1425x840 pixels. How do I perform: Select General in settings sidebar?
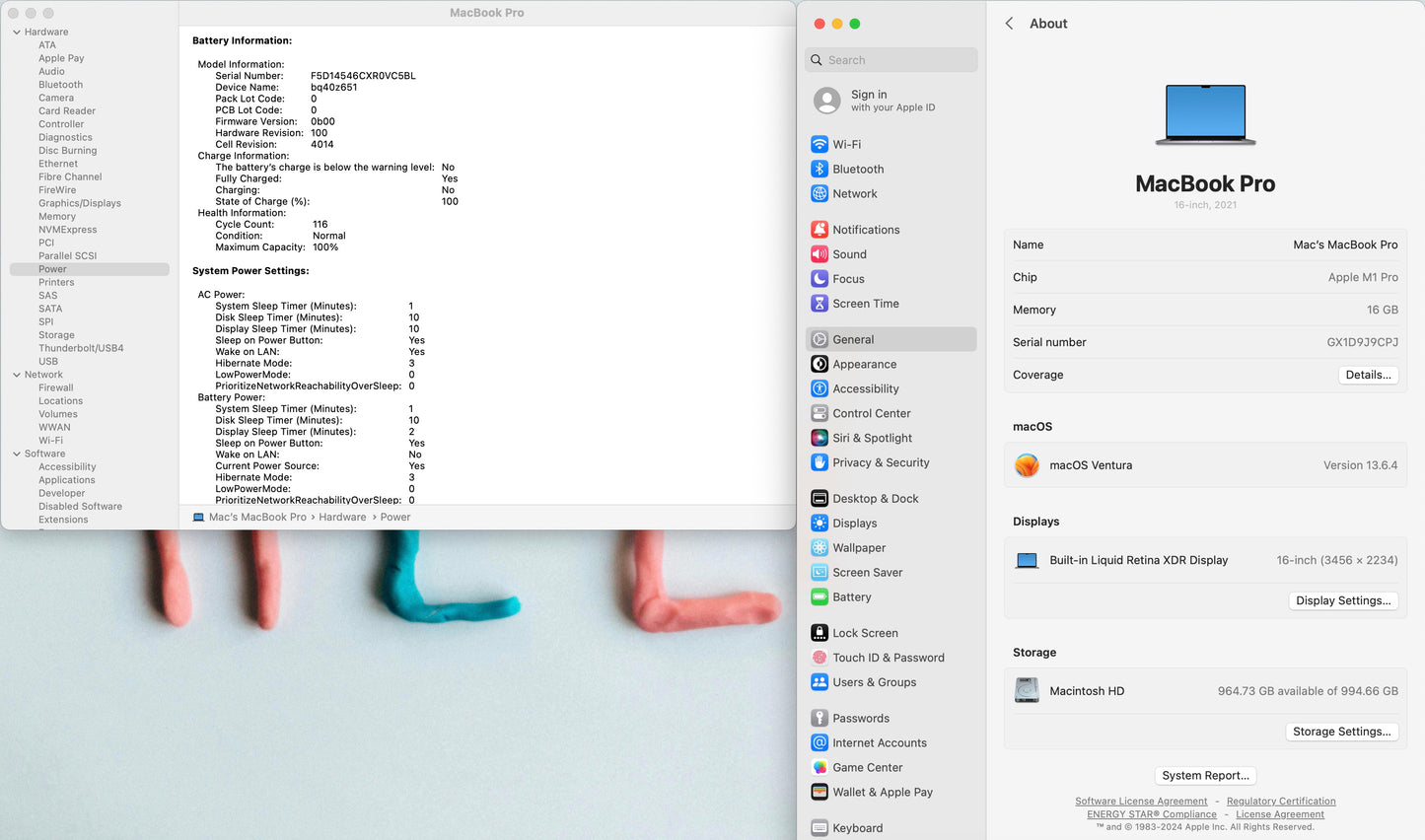coord(891,339)
